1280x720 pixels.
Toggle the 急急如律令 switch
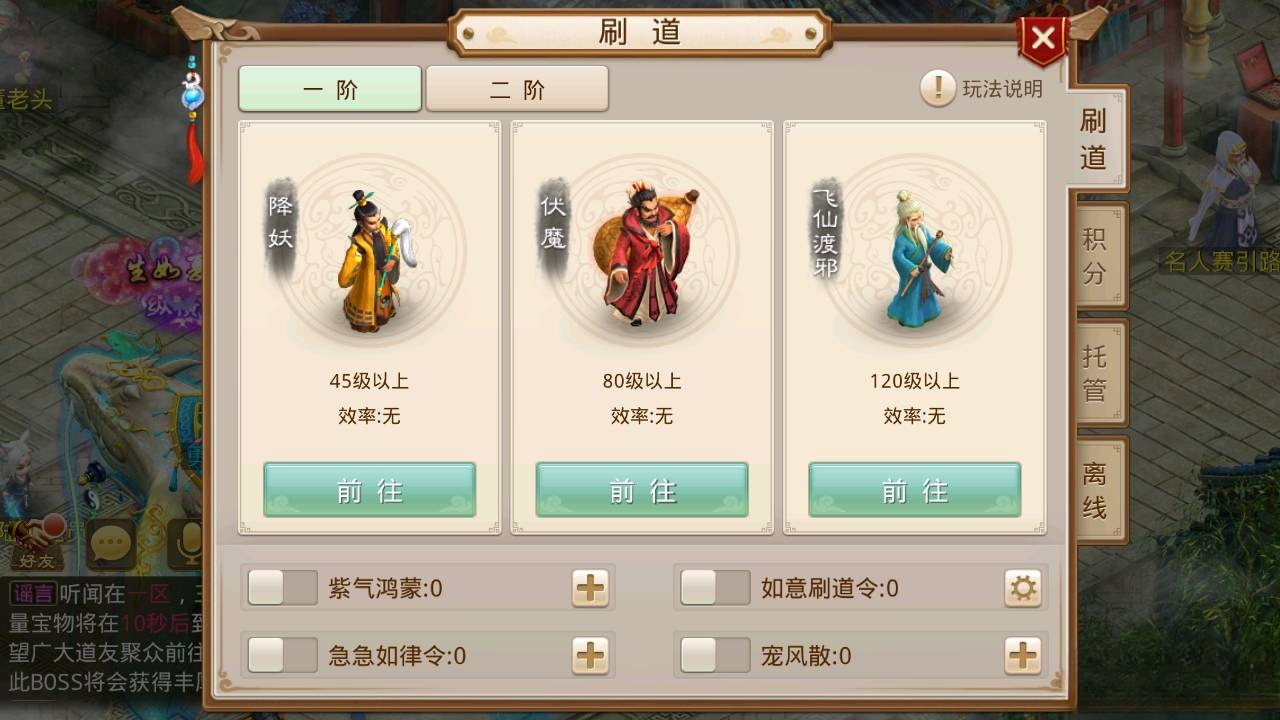click(x=283, y=656)
